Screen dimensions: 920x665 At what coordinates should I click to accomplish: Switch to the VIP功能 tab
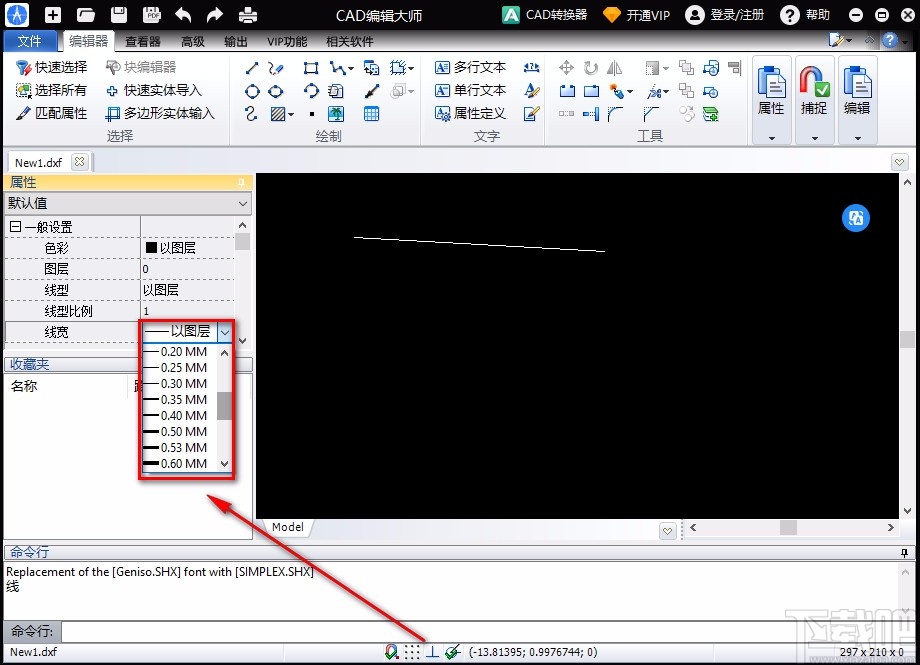[287, 42]
